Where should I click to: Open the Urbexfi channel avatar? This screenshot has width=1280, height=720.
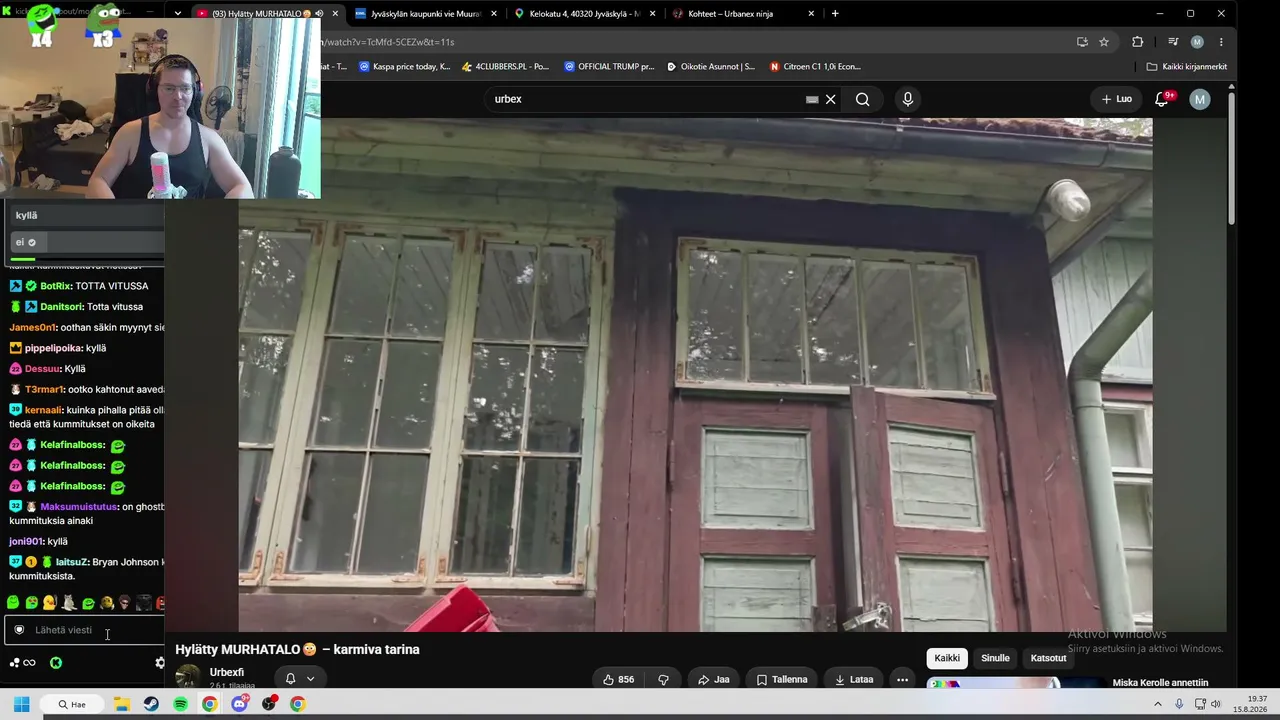[x=187, y=676]
